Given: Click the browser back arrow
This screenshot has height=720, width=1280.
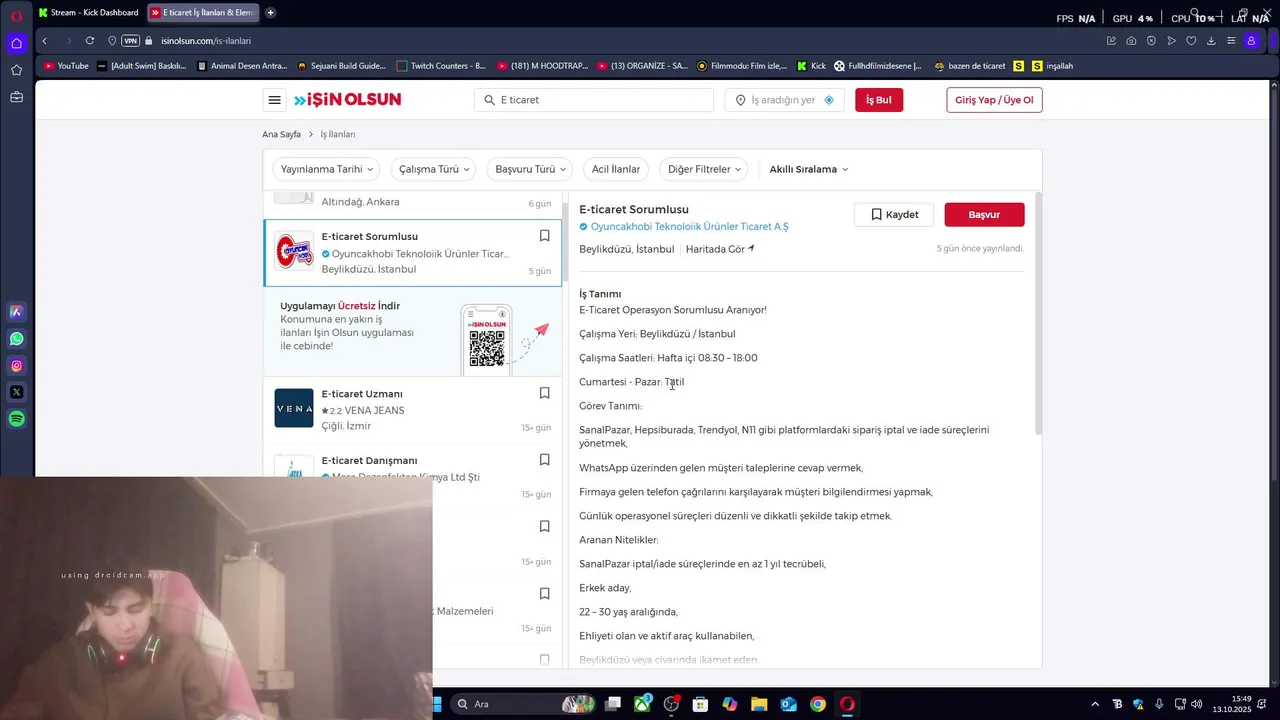Looking at the screenshot, I should pos(44,41).
